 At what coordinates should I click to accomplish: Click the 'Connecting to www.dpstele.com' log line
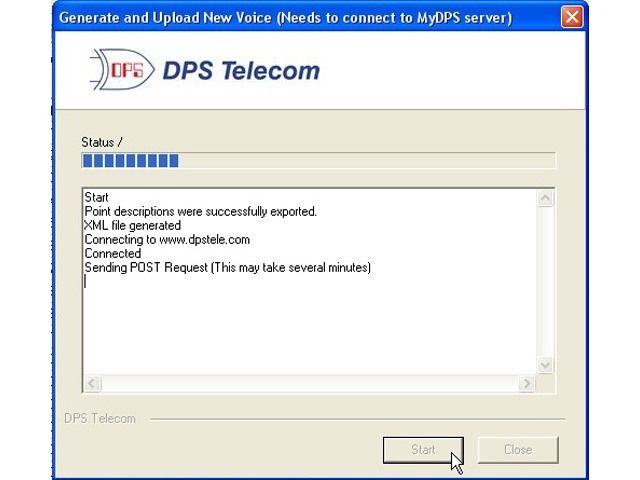pos(167,240)
